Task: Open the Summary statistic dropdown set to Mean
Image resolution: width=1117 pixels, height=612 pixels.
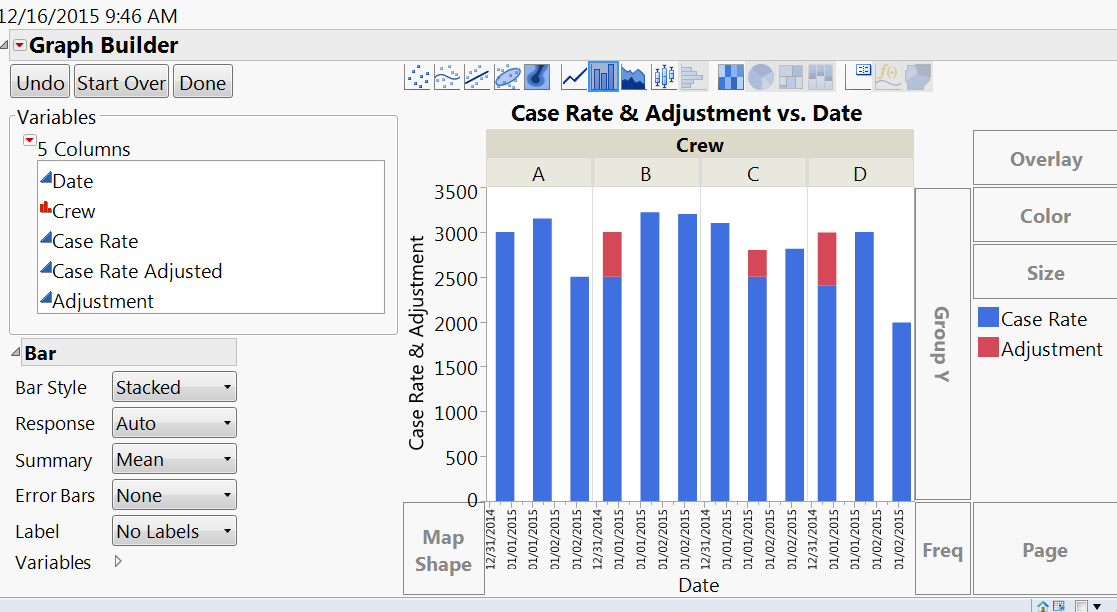Action: point(175,460)
